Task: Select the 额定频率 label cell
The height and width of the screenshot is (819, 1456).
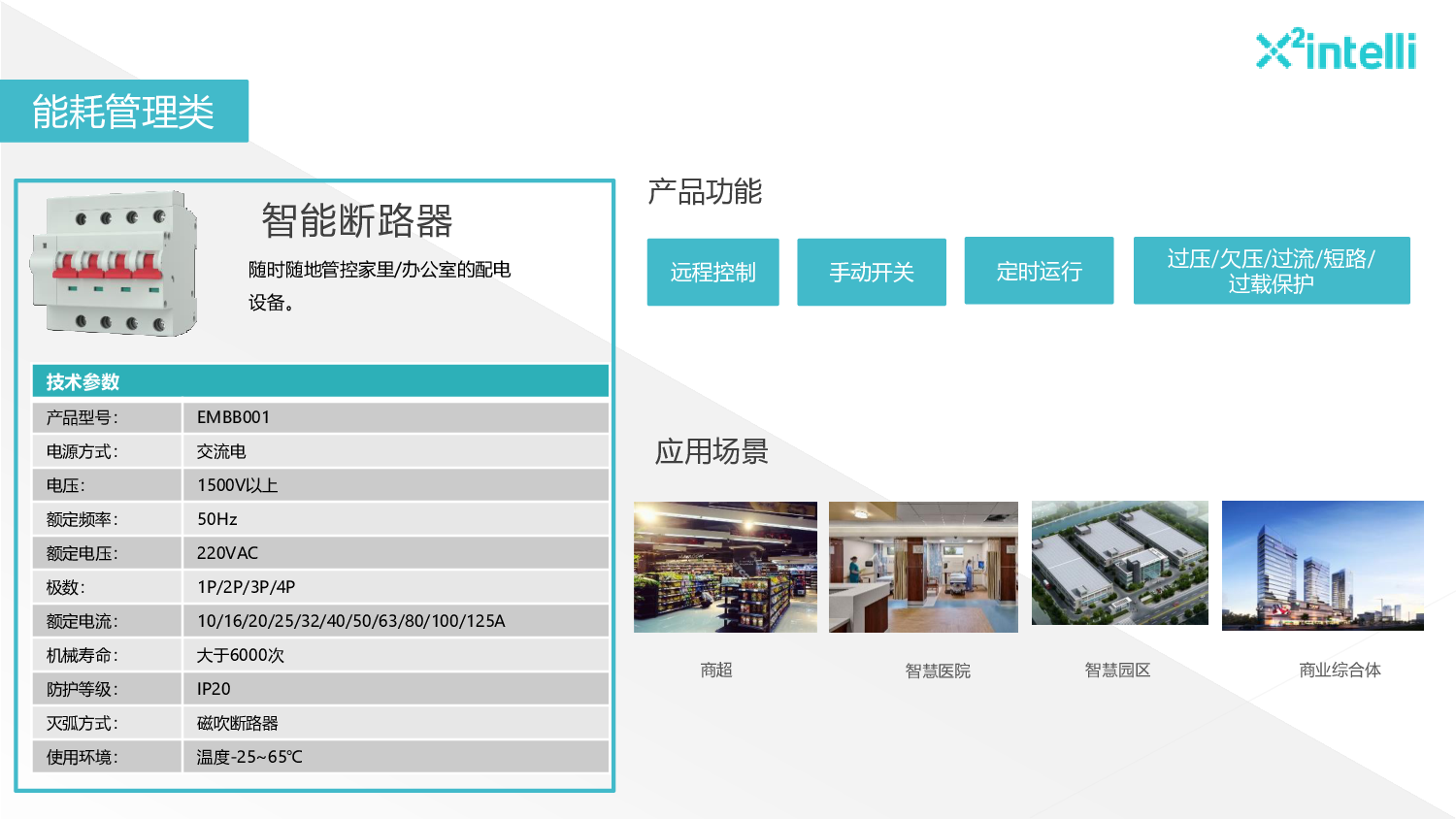Action: point(107,519)
